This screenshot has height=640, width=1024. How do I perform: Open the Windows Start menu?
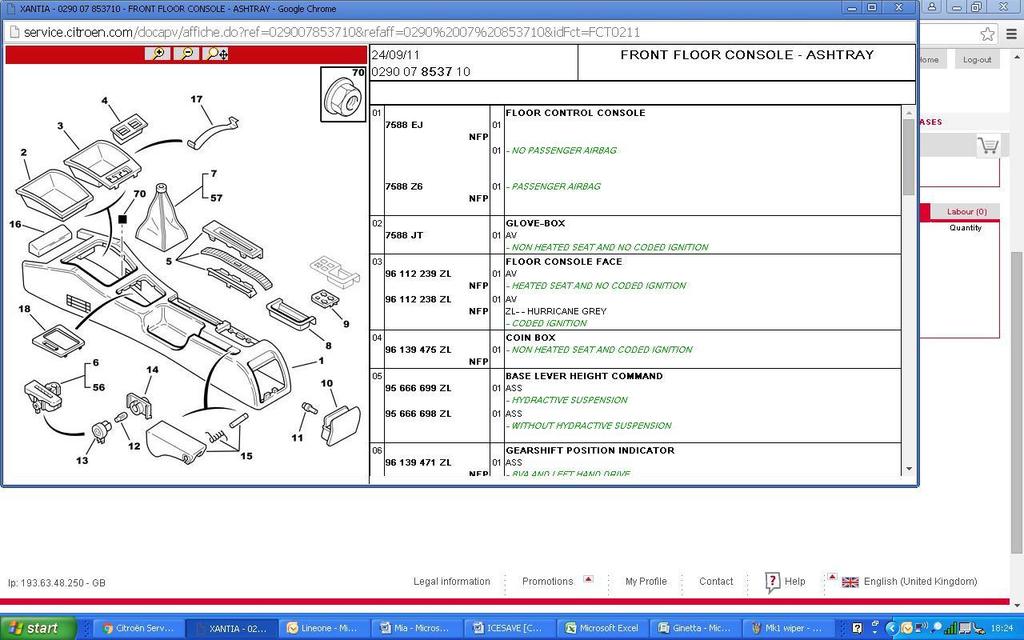[39, 628]
